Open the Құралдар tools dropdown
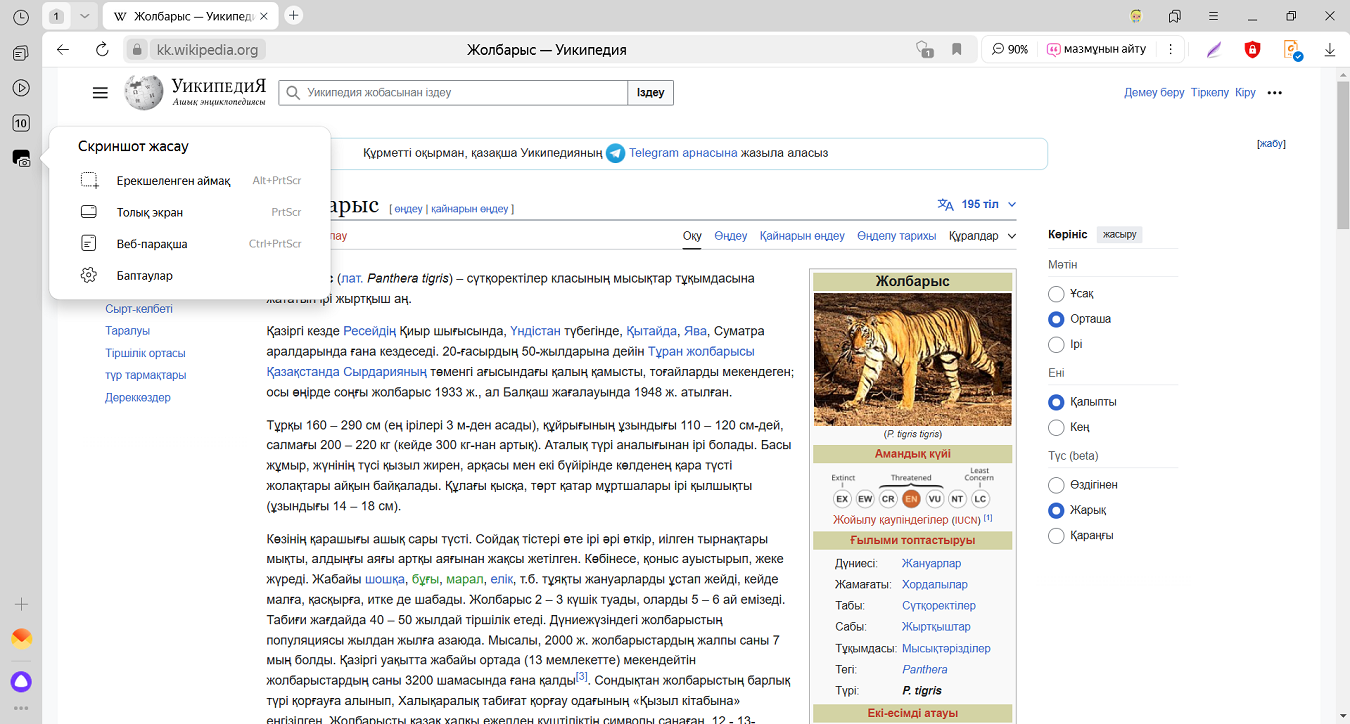 tap(982, 236)
